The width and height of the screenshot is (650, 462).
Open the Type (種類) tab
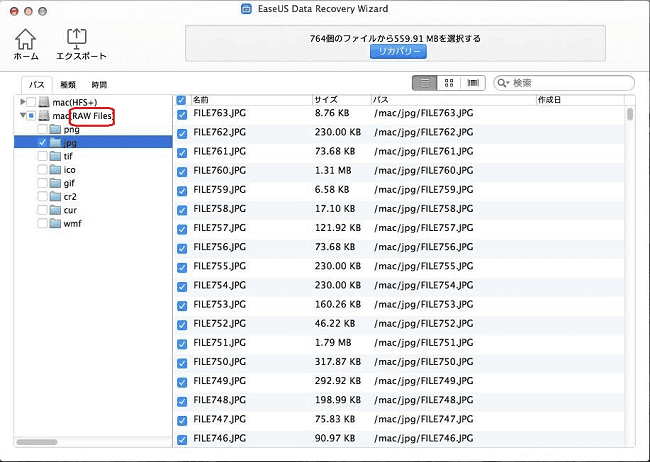coord(68,85)
